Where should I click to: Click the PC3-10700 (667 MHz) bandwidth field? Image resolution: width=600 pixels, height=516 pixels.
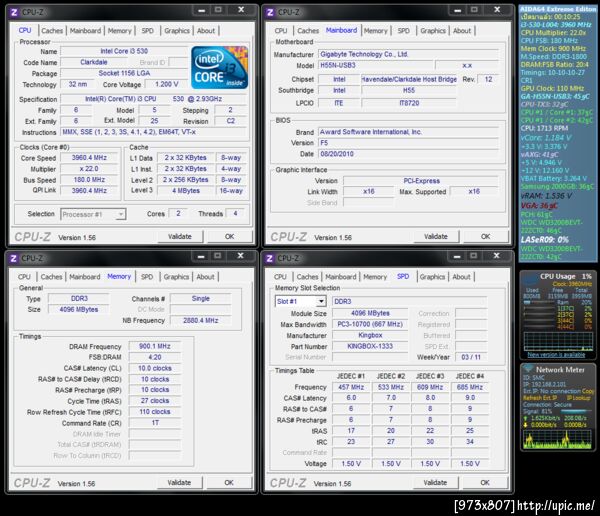pyautogui.click(x=370, y=324)
